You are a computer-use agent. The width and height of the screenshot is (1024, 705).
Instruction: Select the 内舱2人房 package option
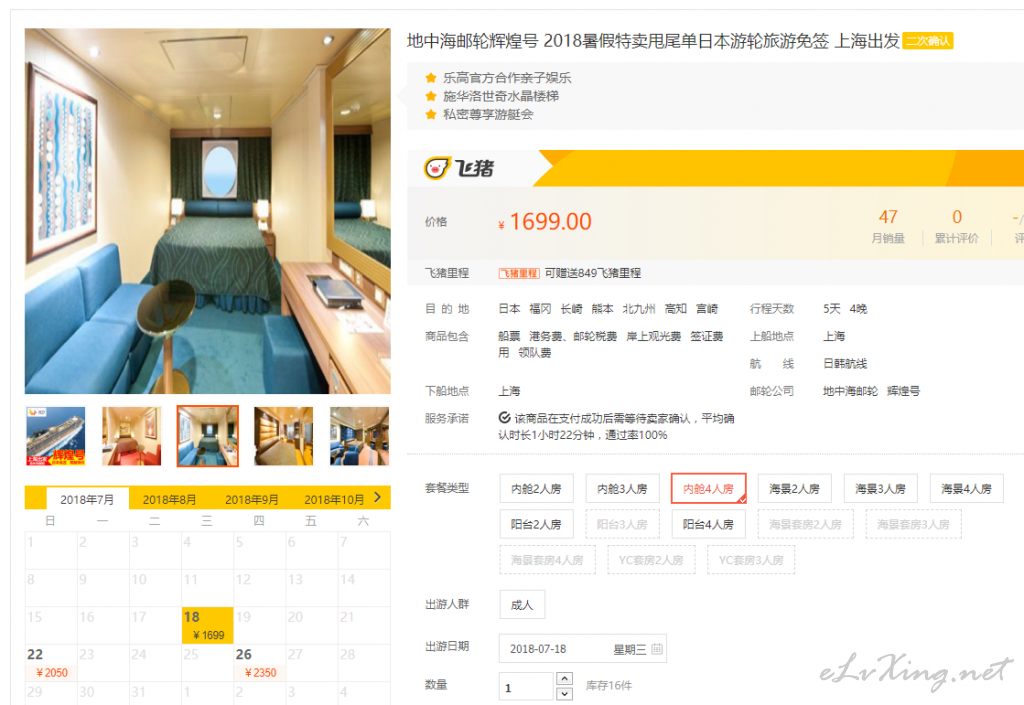pos(536,489)
